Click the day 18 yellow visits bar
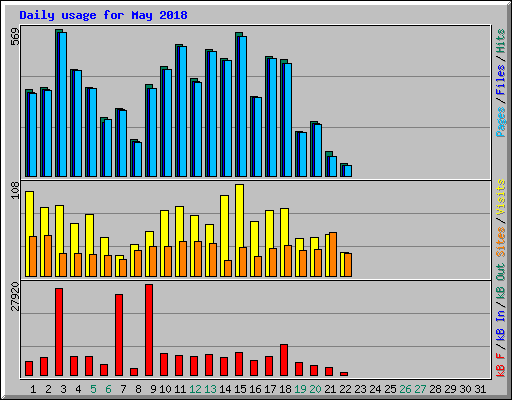The image size is (512, 400). click(284, 242)
